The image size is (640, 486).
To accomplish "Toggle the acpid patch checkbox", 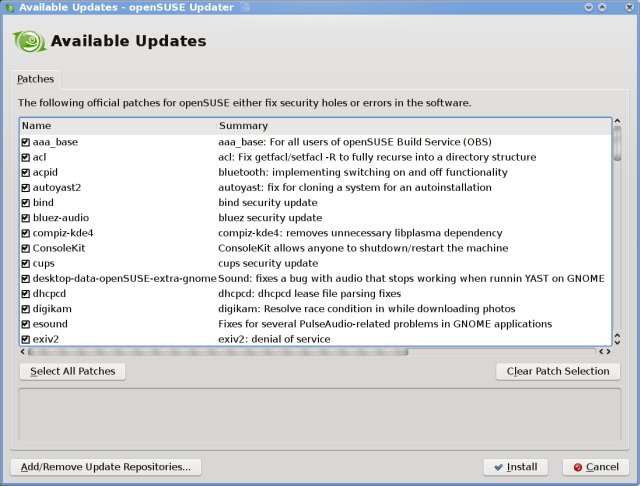I will click(x=26, y=172).
